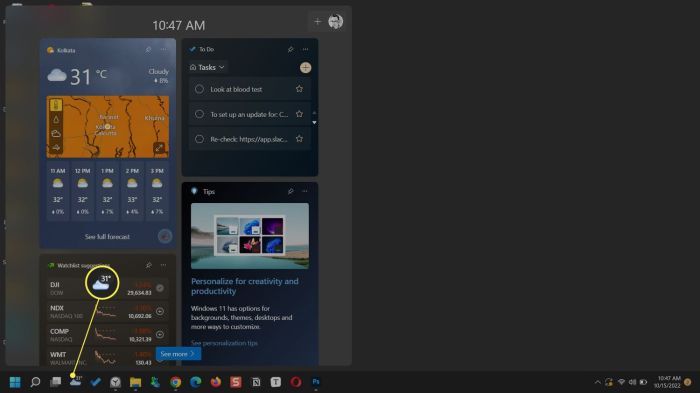Open more options for To Do widget
700x393 pixels.
coord(305,49)
